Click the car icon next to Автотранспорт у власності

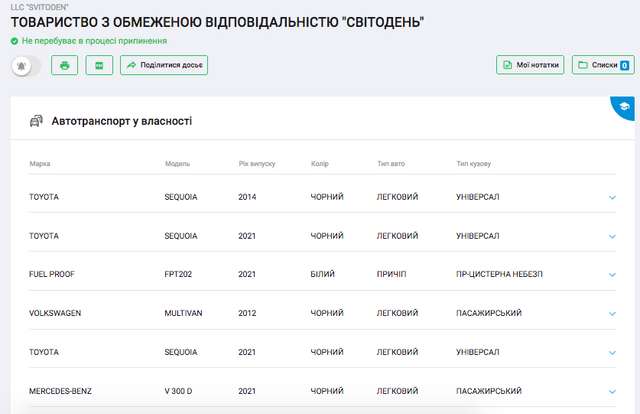36,121
